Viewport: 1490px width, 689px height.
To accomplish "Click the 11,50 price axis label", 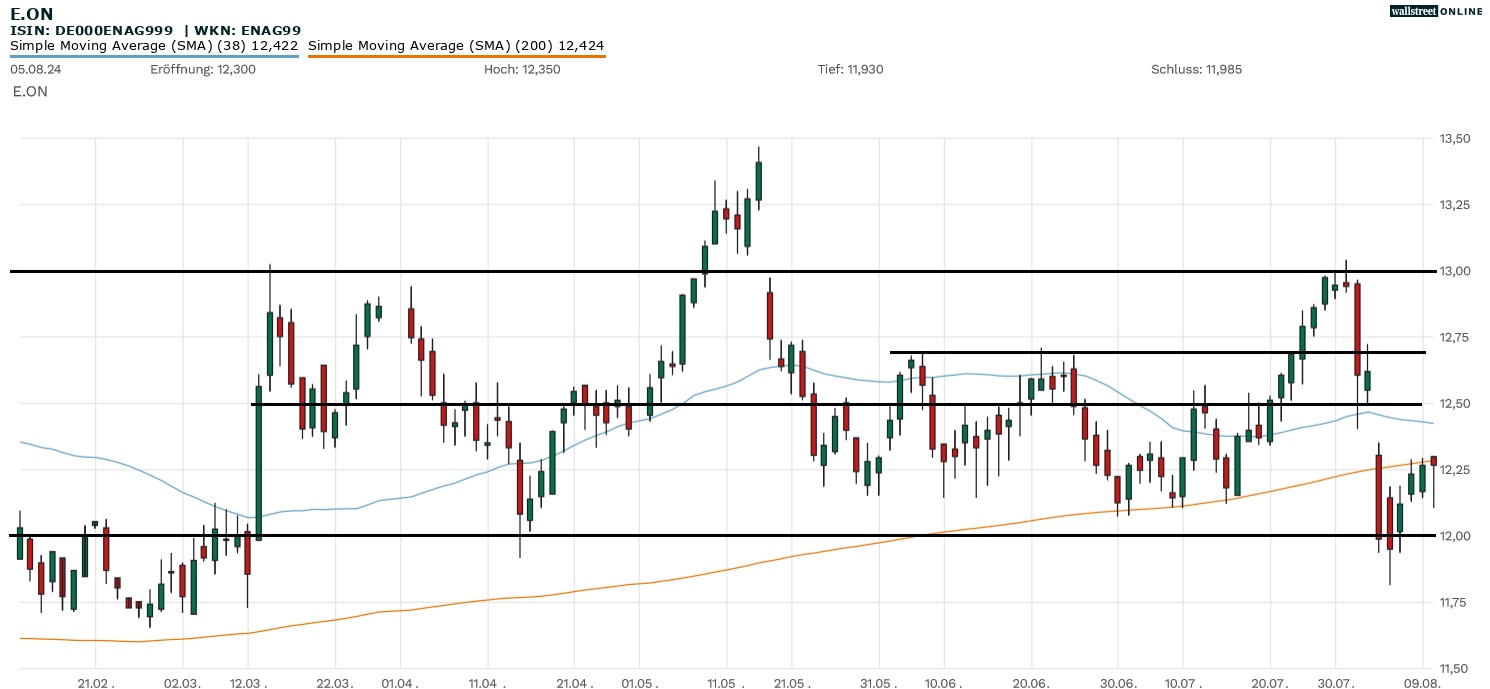I will [1453, 668].
